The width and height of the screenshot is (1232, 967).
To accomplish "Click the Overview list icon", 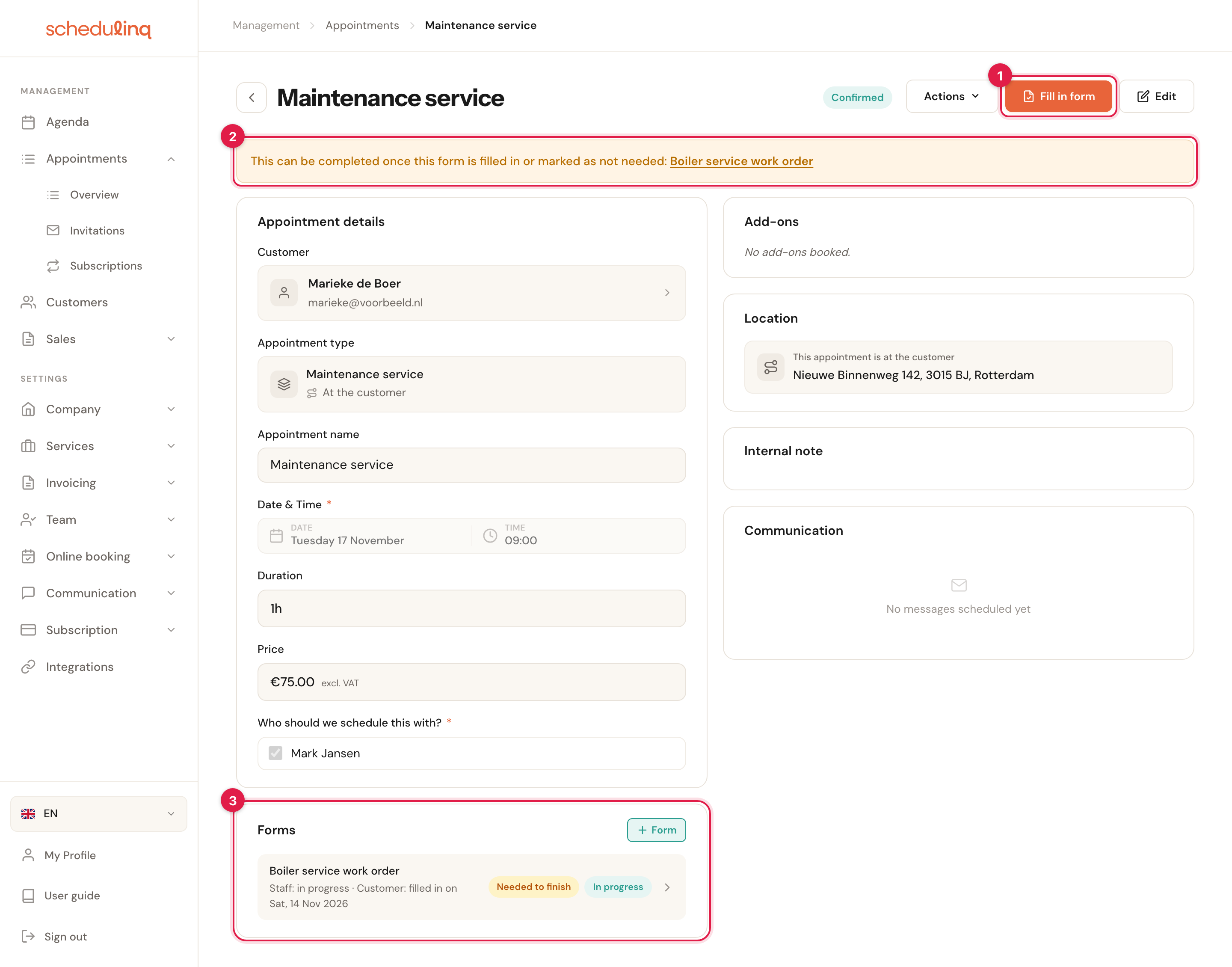I will [x=53, y=195].
